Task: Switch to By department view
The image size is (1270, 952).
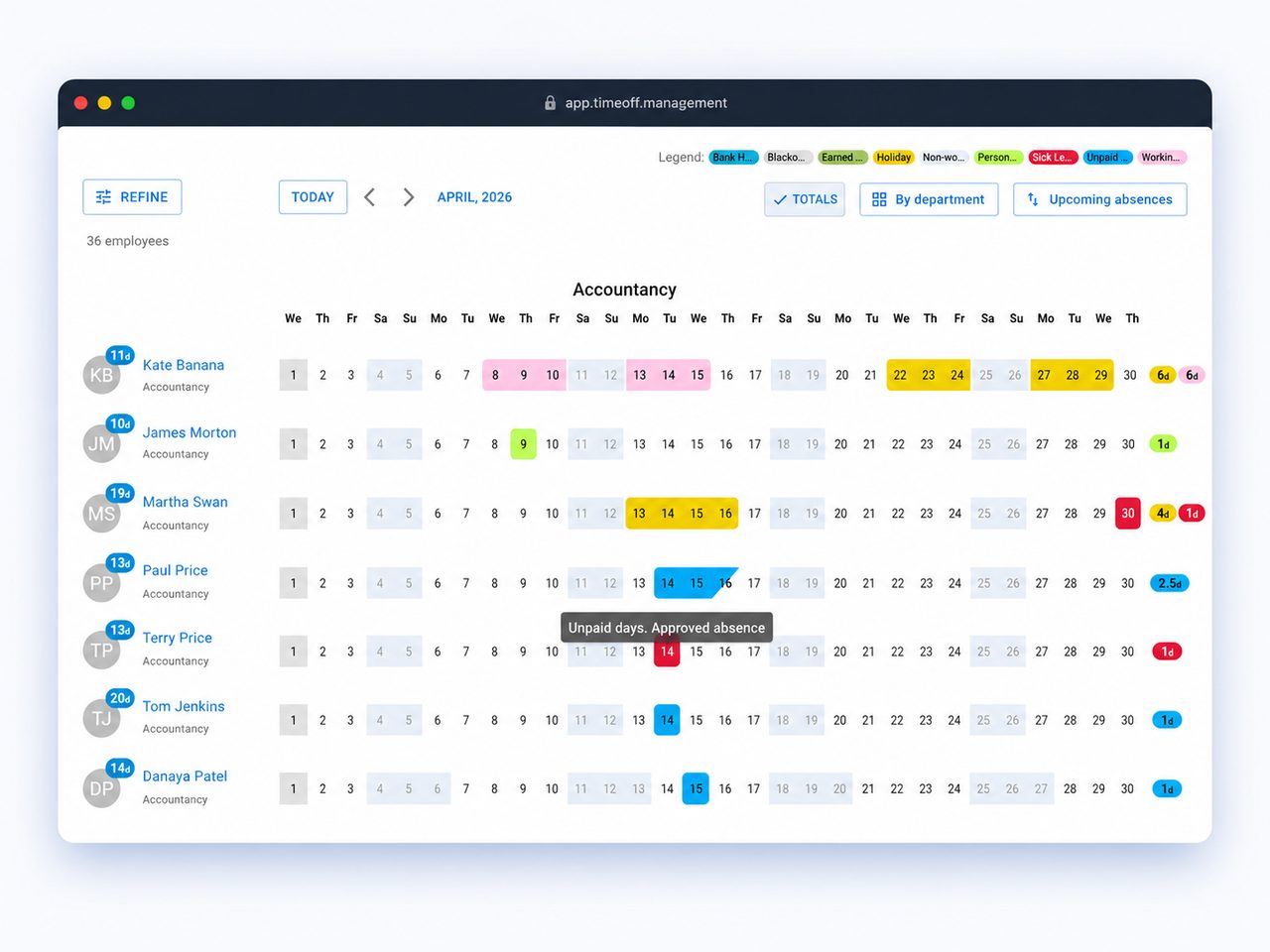Action: pos(929,199)
